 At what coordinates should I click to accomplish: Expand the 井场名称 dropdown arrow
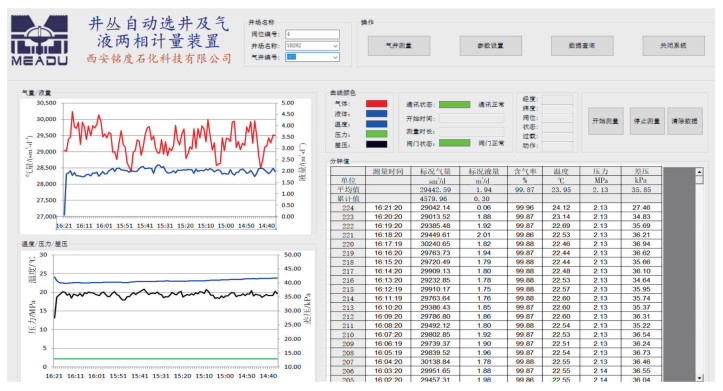coord(335,46)
